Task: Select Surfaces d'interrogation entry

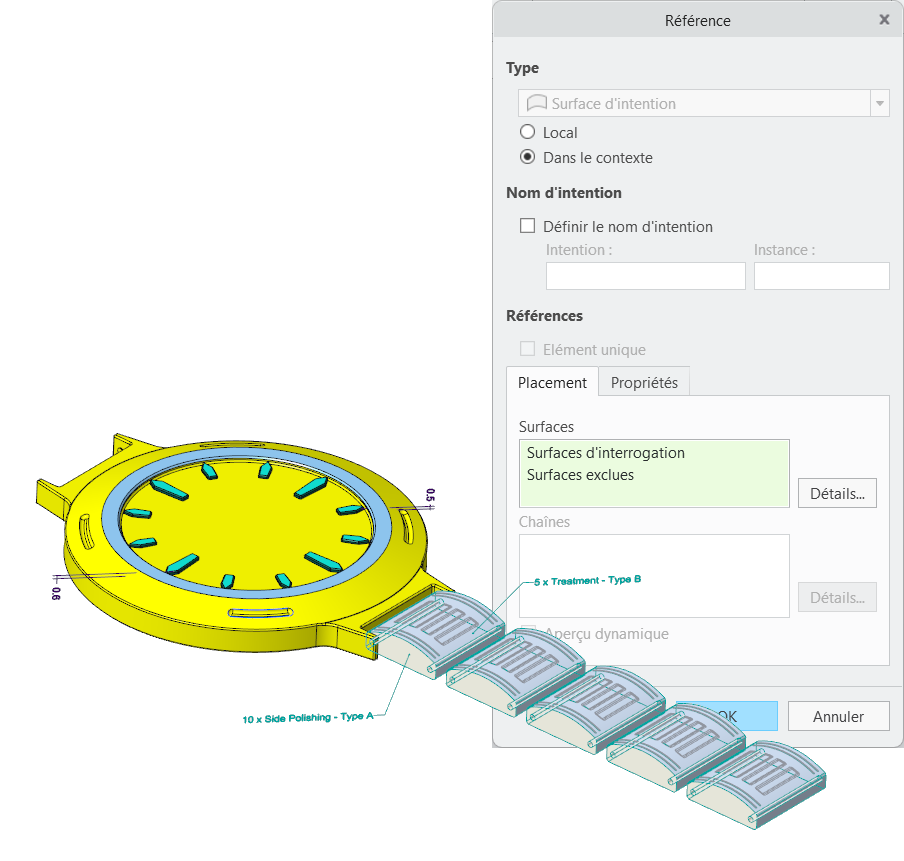Action: [605, 453]
